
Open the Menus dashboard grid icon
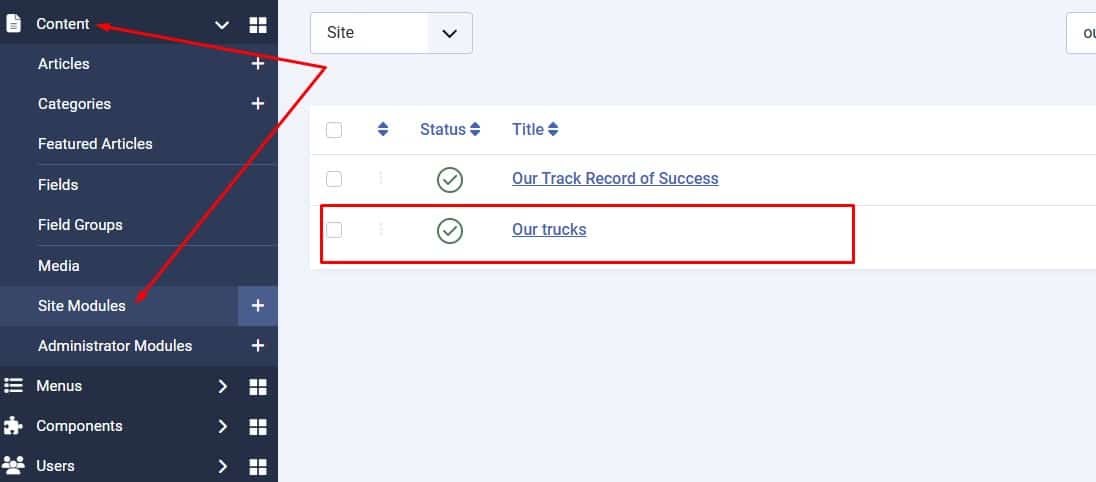[258, 387]
